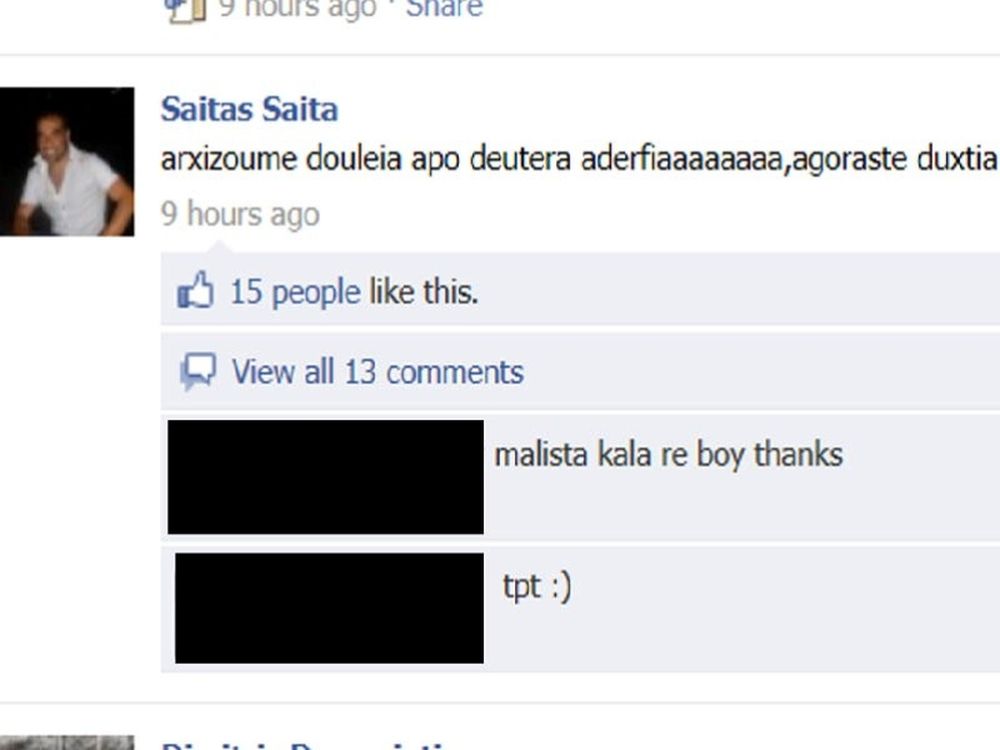Select the post text starting arxizoume douleia

[579, 159]
